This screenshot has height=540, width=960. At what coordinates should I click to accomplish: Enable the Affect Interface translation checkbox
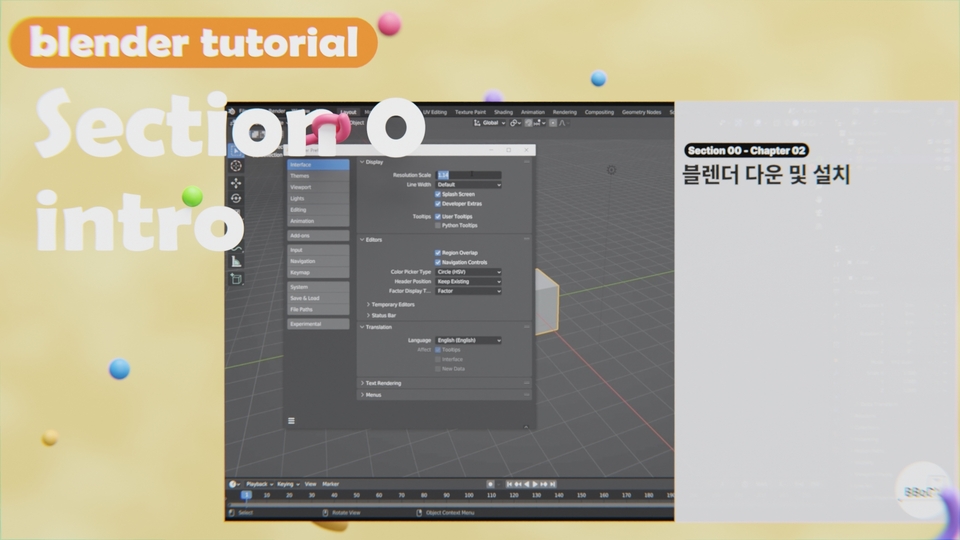pos(438,359)
